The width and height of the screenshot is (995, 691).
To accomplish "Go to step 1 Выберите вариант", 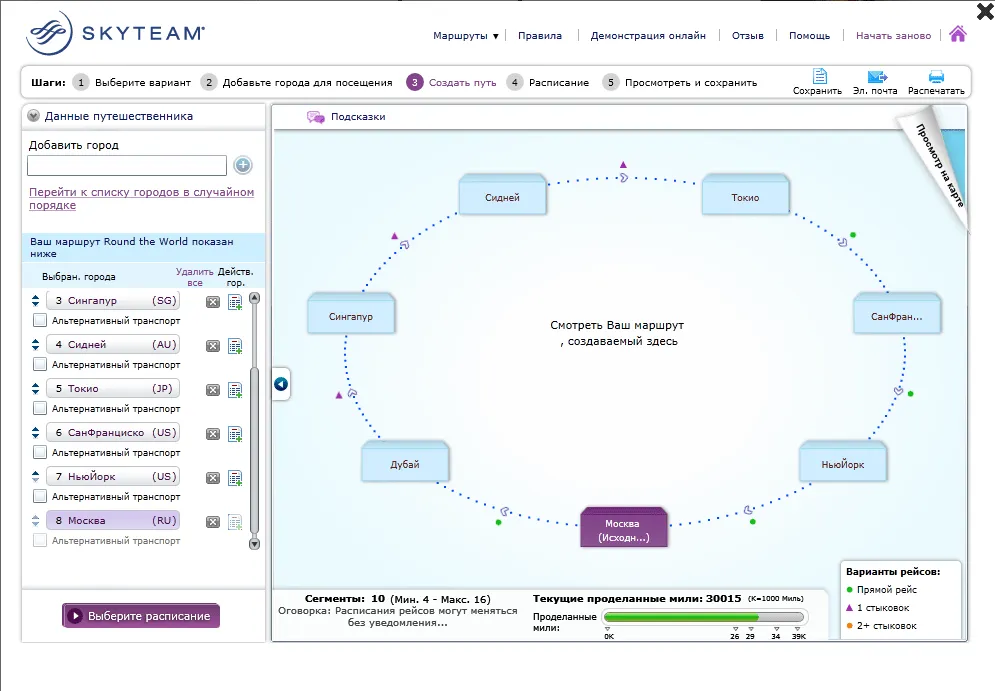I will [131, 82].
